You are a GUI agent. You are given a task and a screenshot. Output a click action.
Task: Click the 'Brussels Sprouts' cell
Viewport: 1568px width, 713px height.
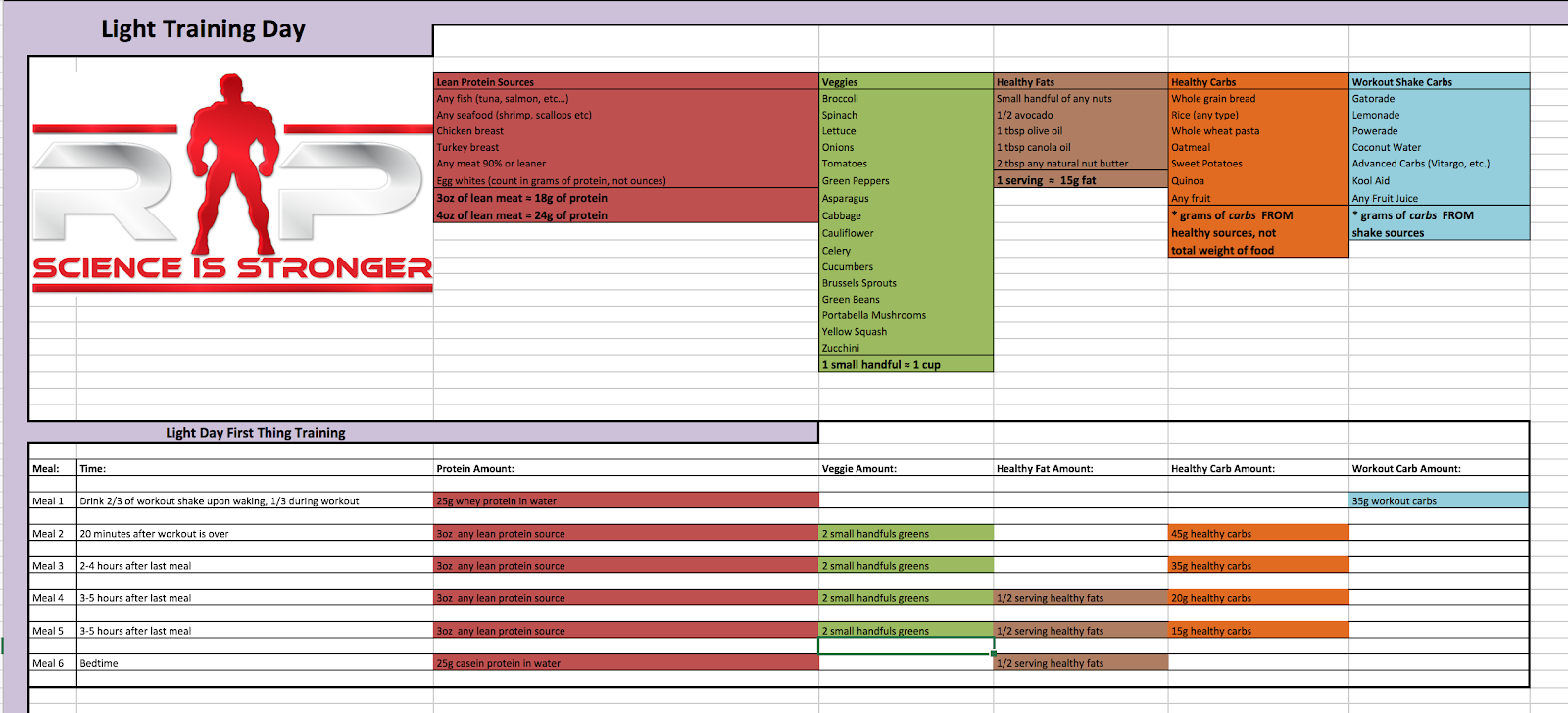(x=906, y=283)
